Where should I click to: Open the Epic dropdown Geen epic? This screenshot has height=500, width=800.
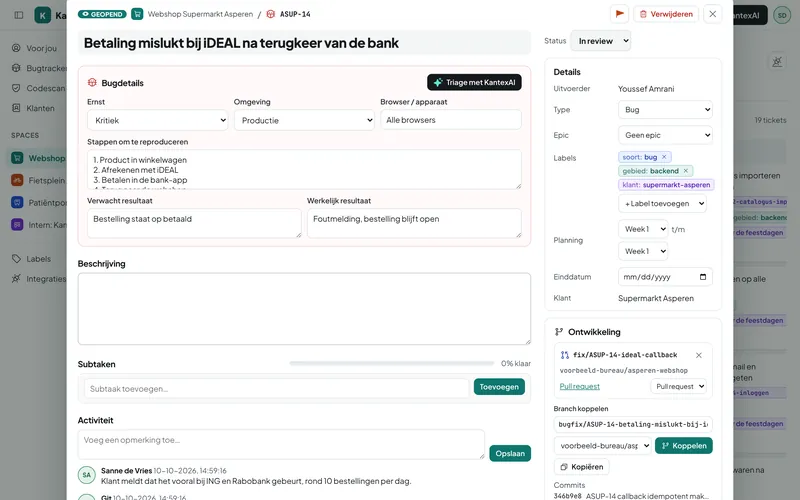pos(665,135)
